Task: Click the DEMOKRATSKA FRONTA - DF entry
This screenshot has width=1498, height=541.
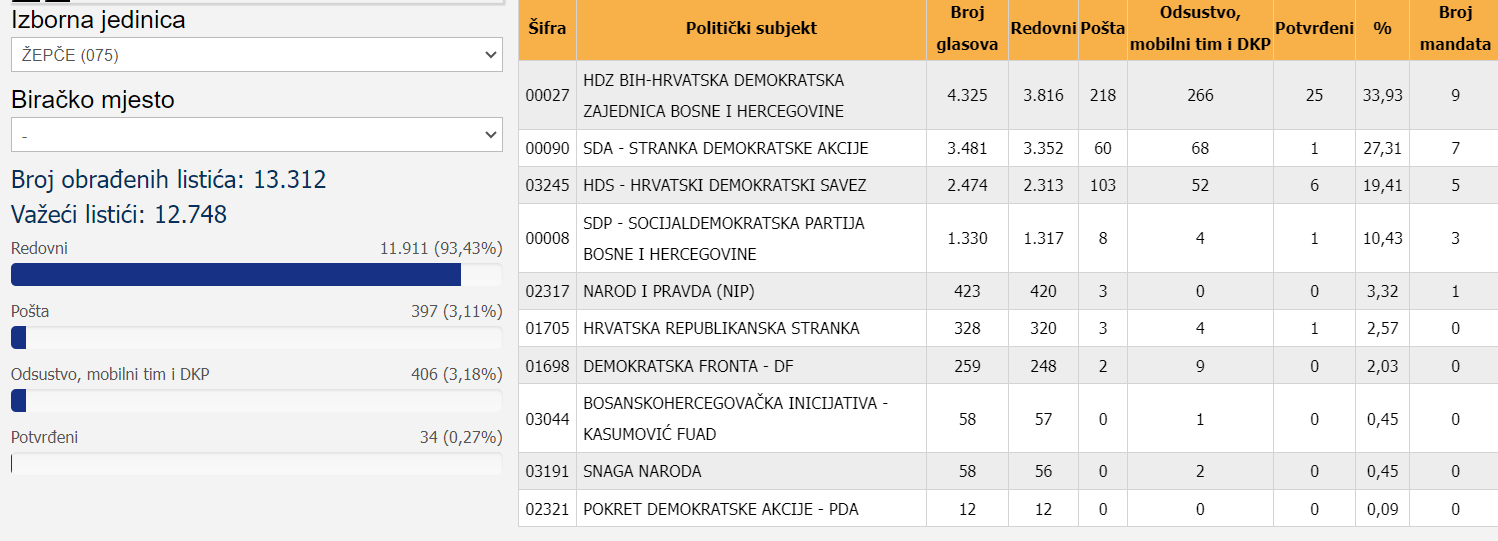Action: pyautogui.click(x=687, y=366)
